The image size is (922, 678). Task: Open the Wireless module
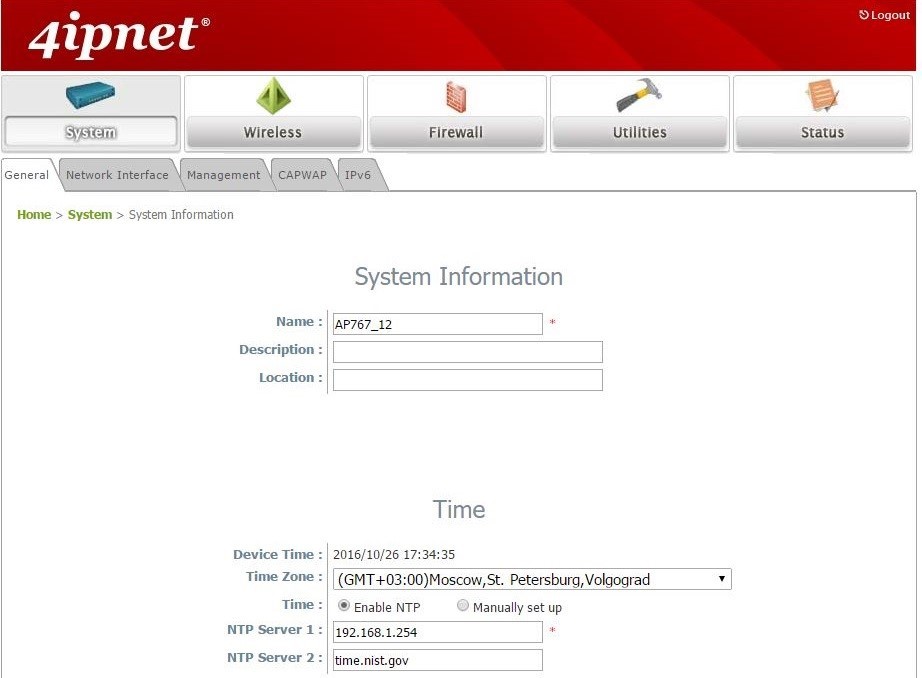[x=273, y=110]
